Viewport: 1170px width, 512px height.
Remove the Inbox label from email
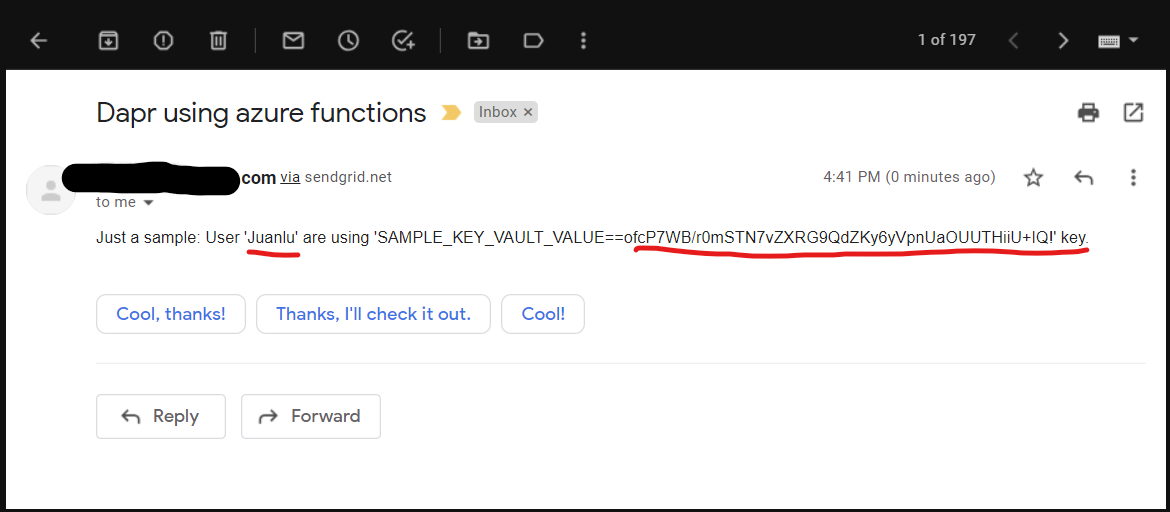(x=528, y=112)
